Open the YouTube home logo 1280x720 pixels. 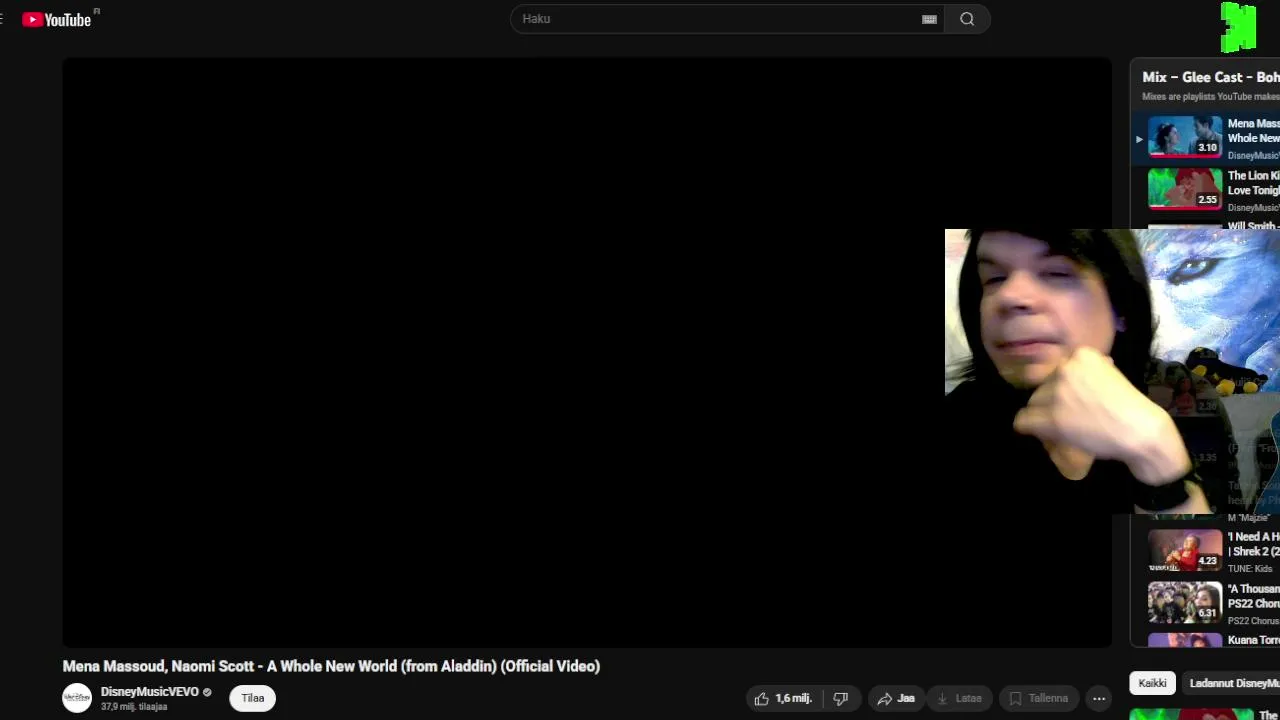(56, 19)
